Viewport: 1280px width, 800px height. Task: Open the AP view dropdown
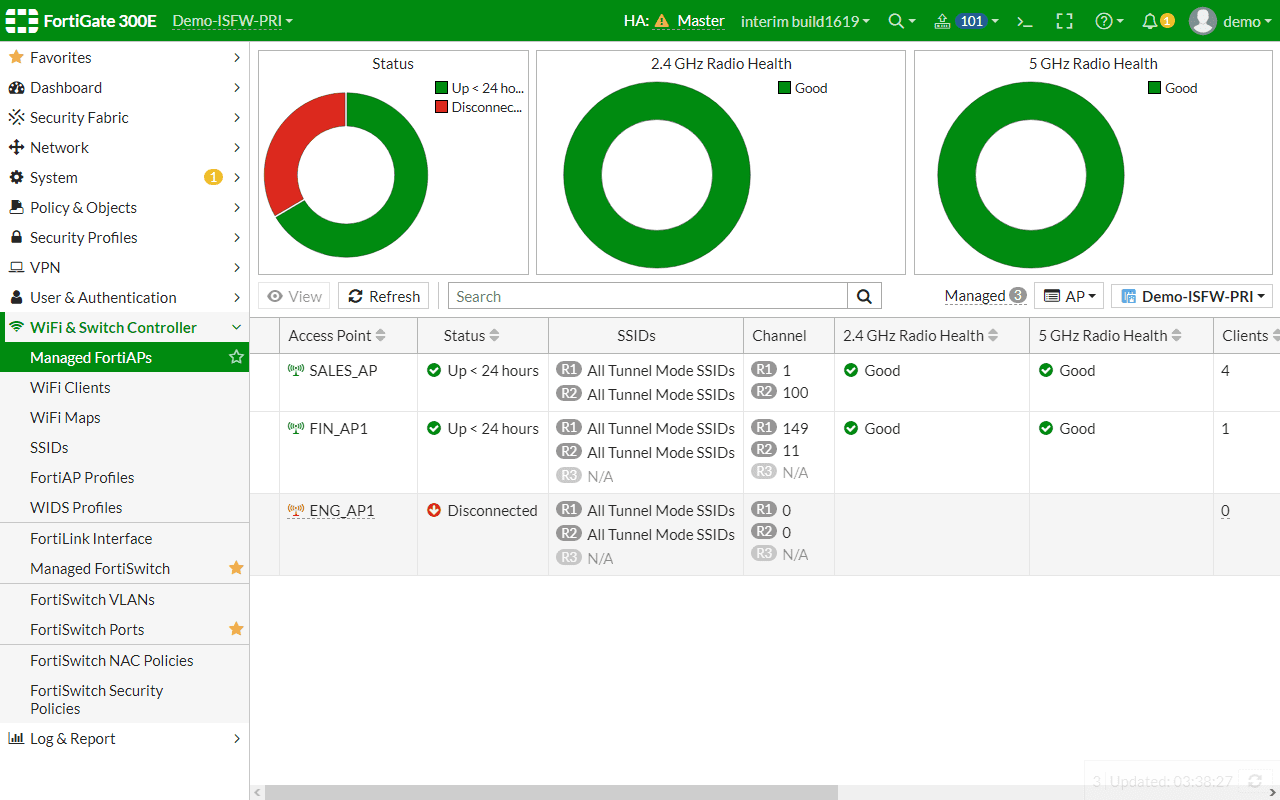pyautogui.click(x=1069, y=296)
